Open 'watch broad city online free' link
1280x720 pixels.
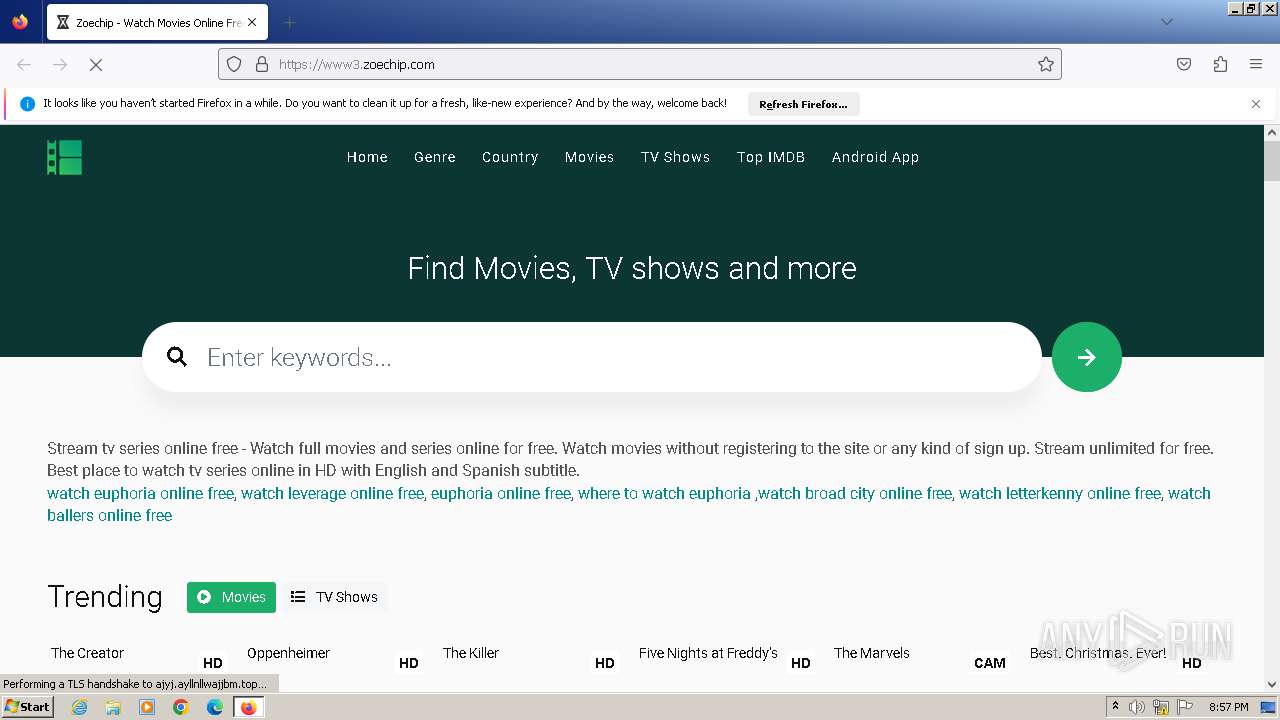pyautogui.click(x=855, y=493)
